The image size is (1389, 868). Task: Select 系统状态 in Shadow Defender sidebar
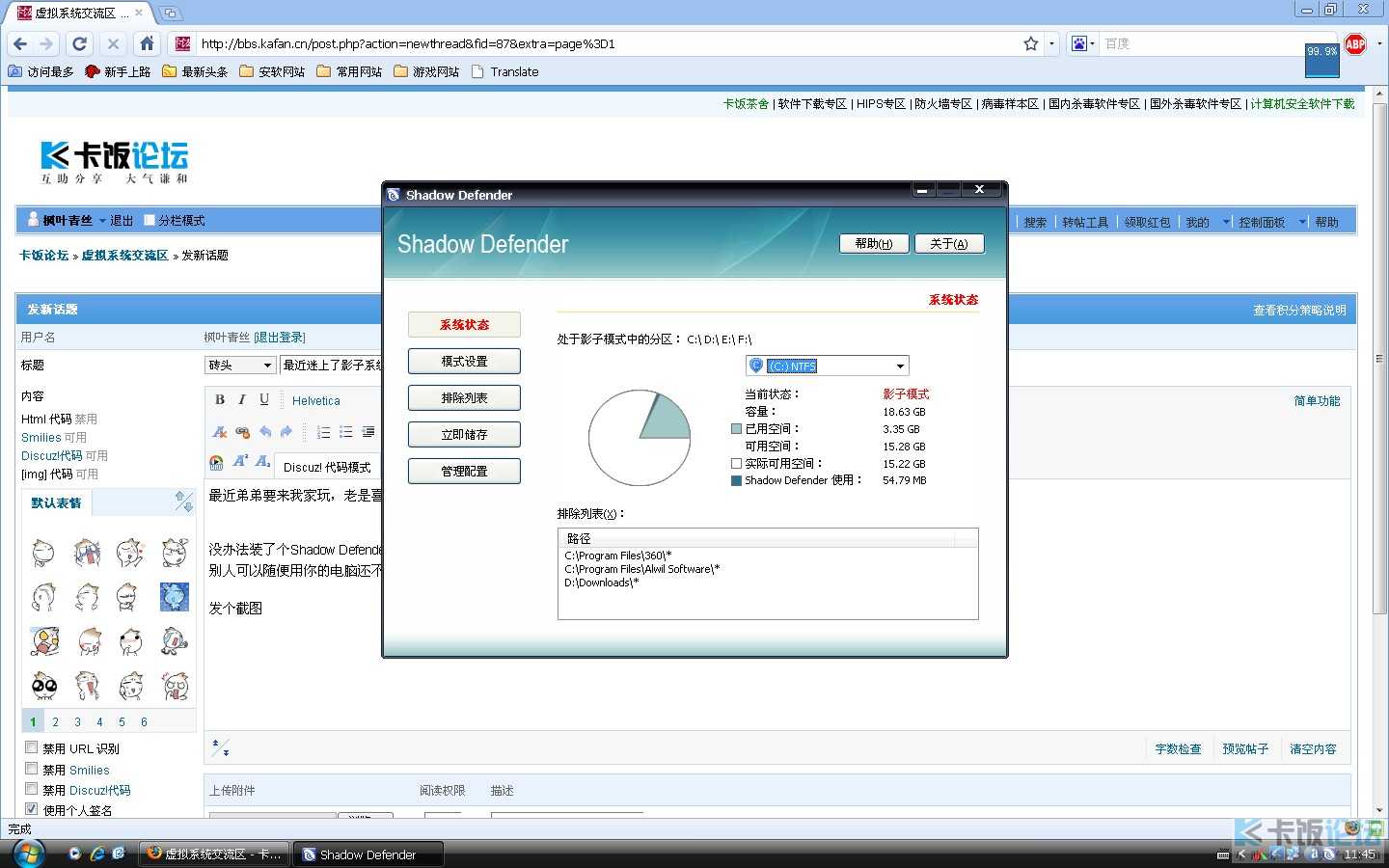[x=464, y=324]
